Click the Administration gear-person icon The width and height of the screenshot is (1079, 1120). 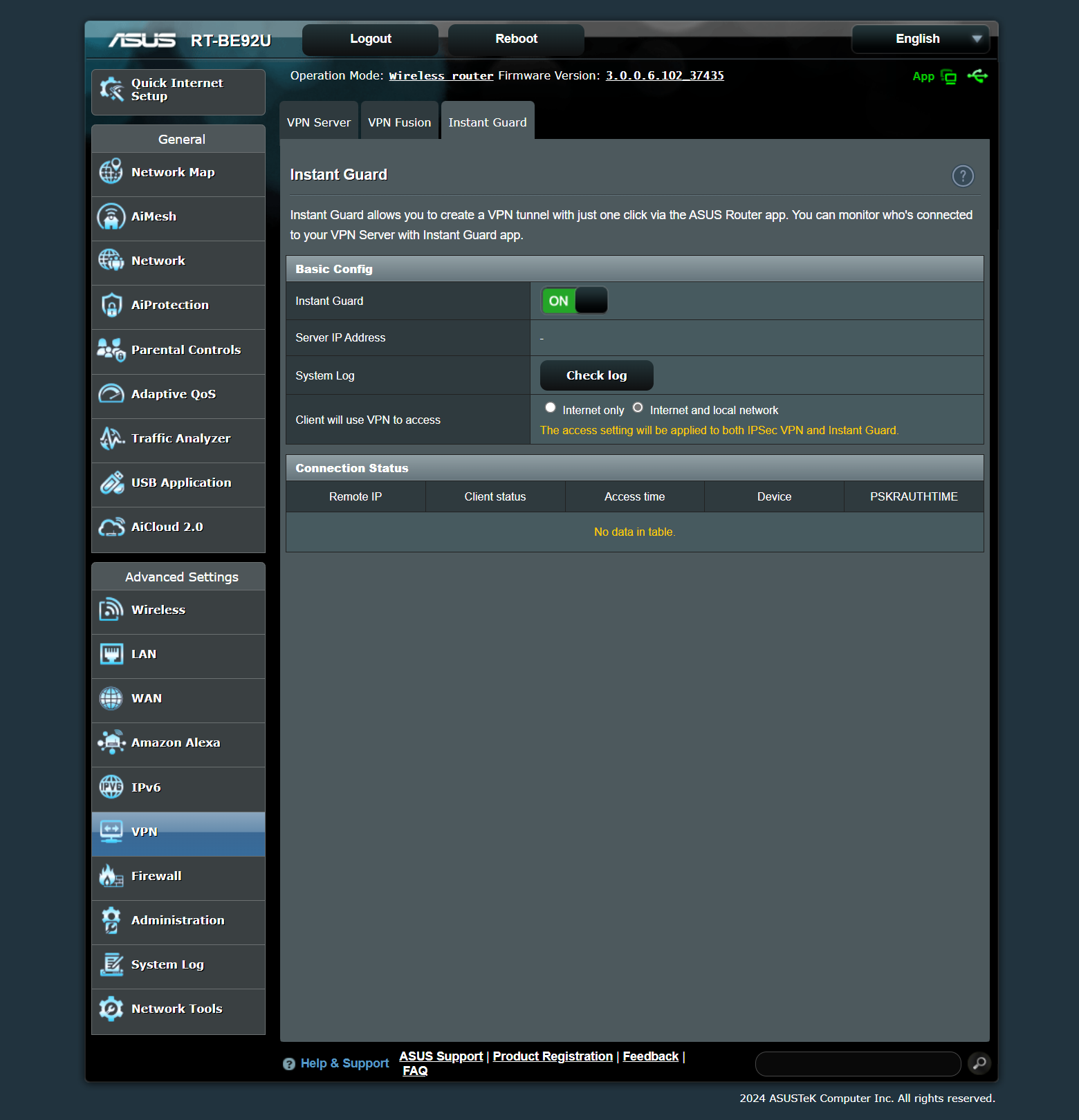point(111,920)
